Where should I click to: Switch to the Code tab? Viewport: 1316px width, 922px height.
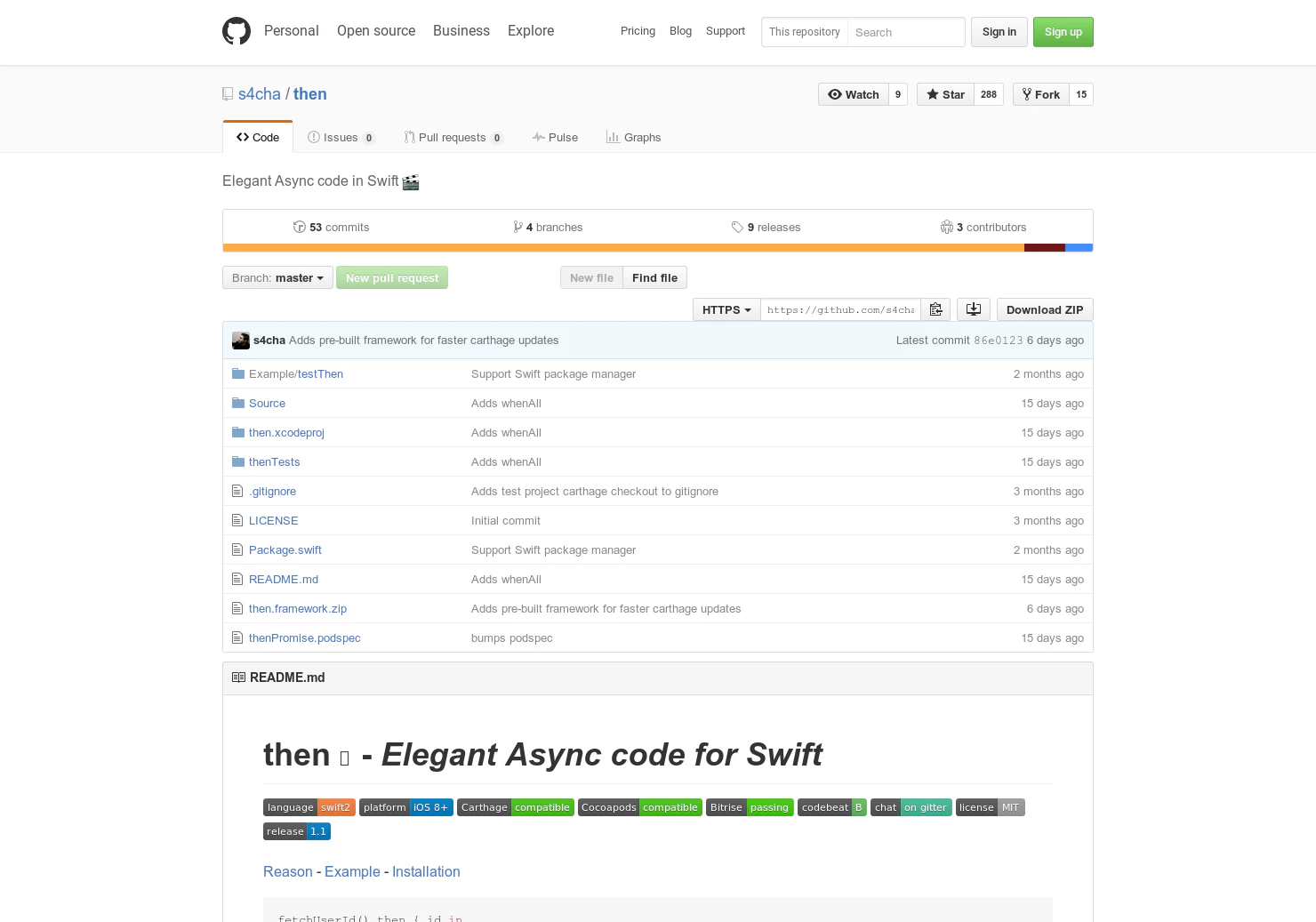click(x=258, y=137)
